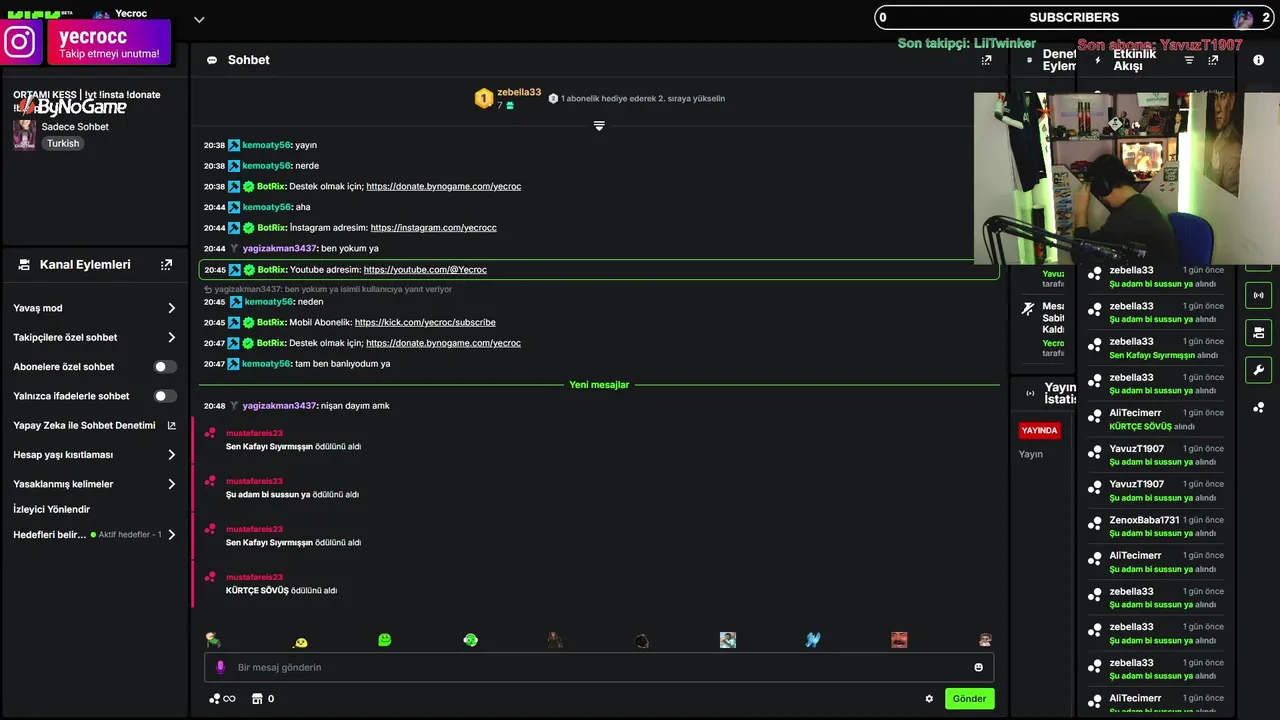Image resolution: width=1280 pixels, height=720 pixels.
Task: Insert the blue emote from the emote row
Action: tap(813, 640)
